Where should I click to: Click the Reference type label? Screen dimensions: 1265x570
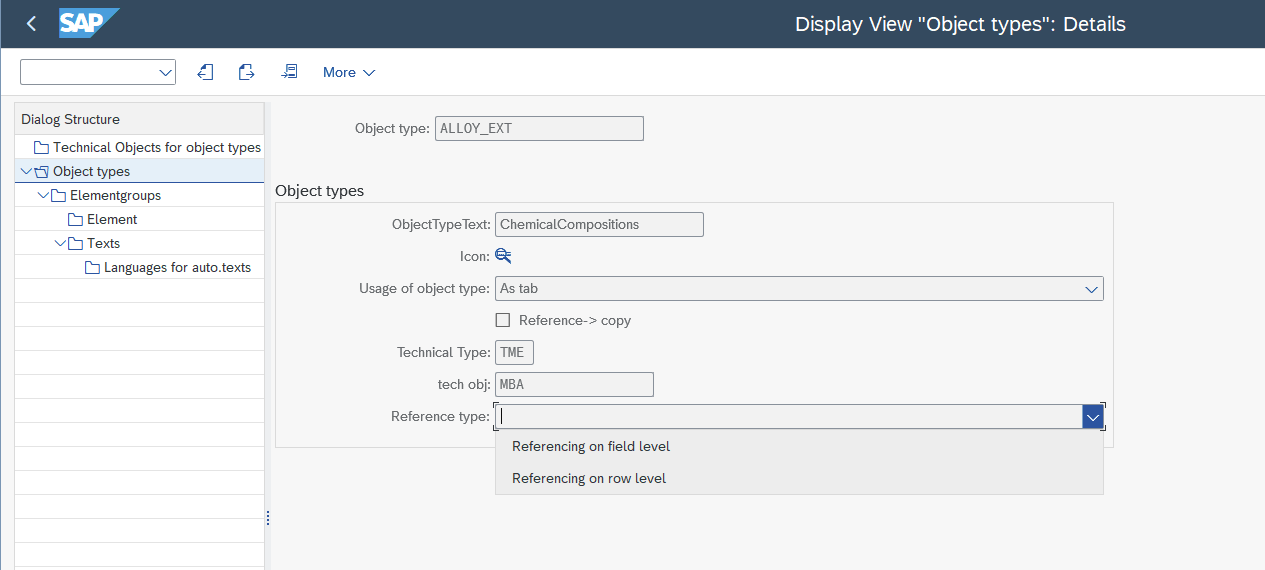pos(440,416)
